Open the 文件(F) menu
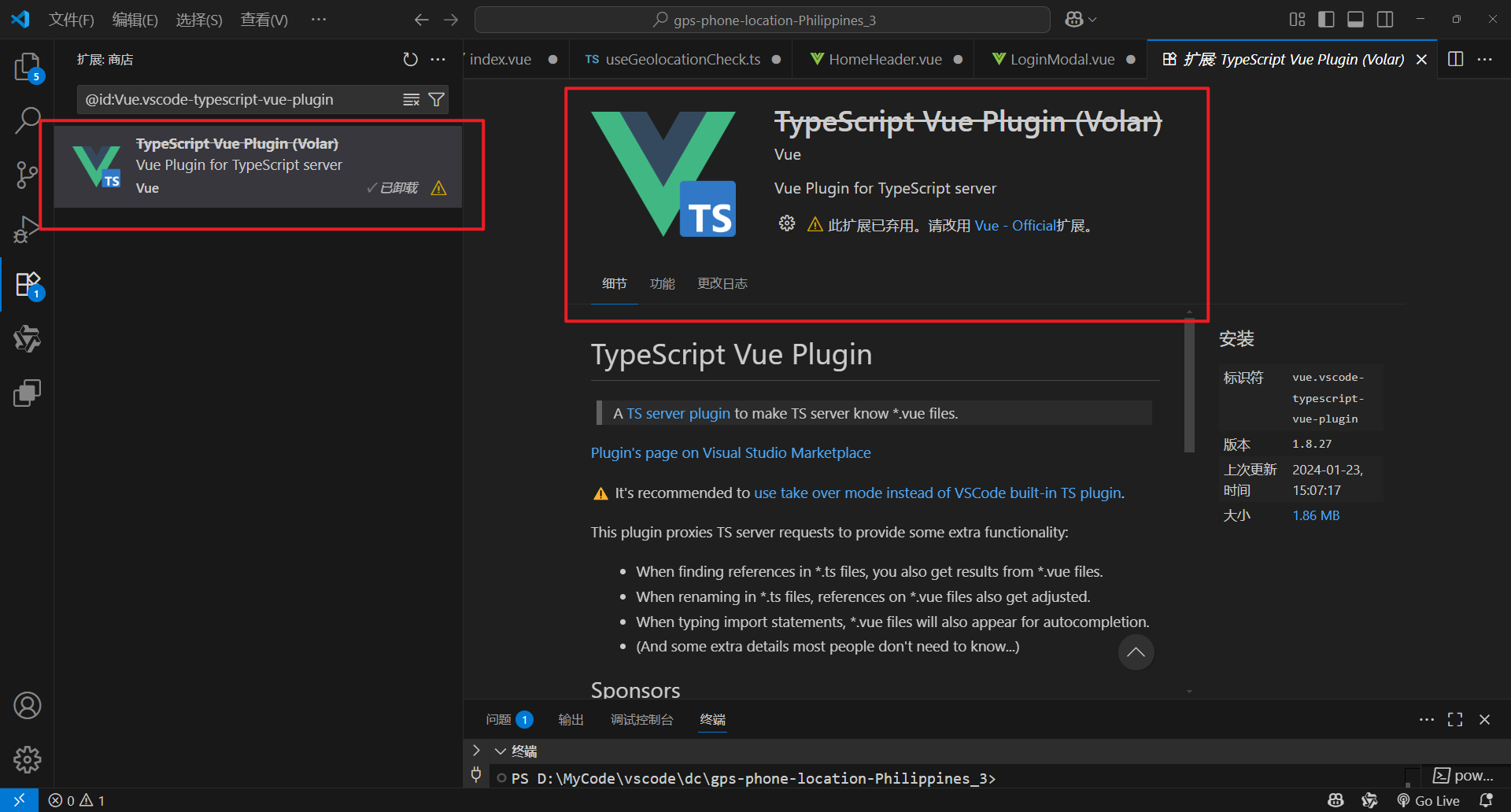1511x812 pixels. click(70, 19)
